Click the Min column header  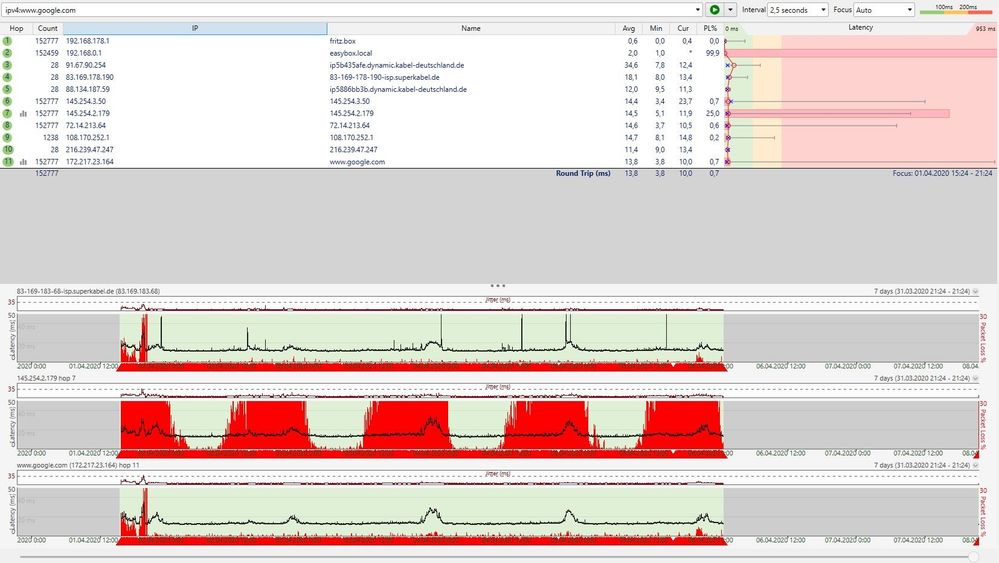pyautogui.click(x=656, y=28)
